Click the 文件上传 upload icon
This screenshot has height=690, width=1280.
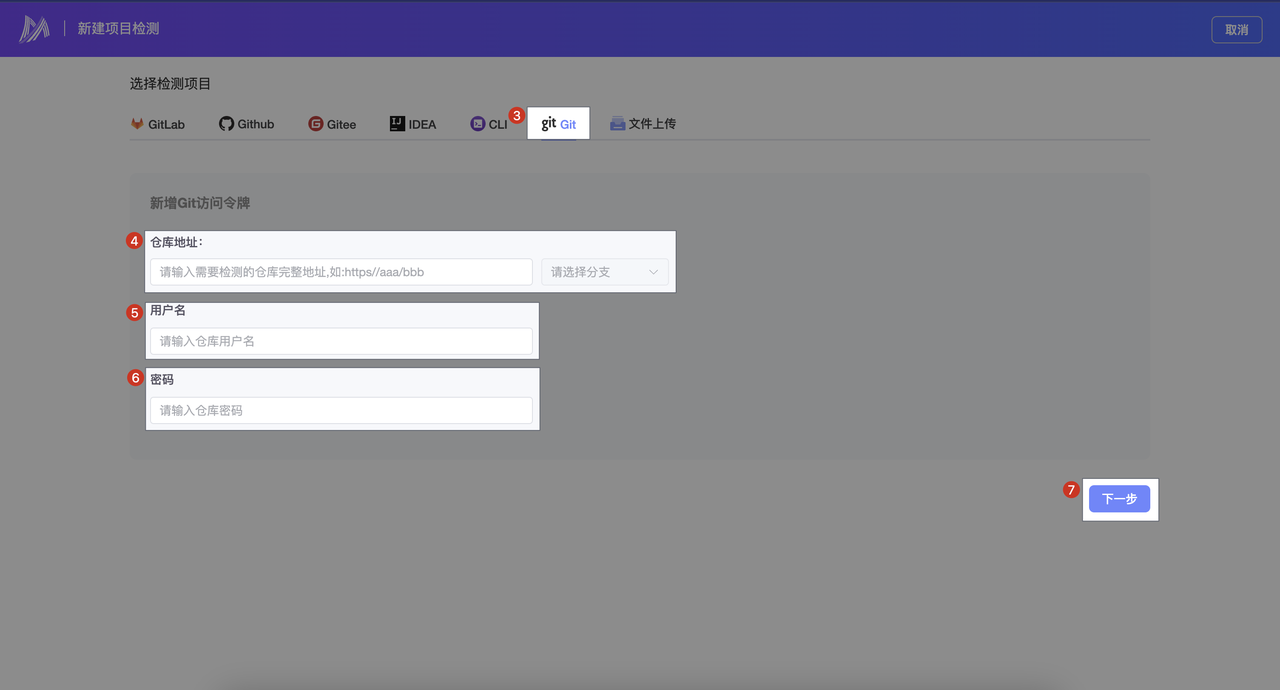[617, 124]
